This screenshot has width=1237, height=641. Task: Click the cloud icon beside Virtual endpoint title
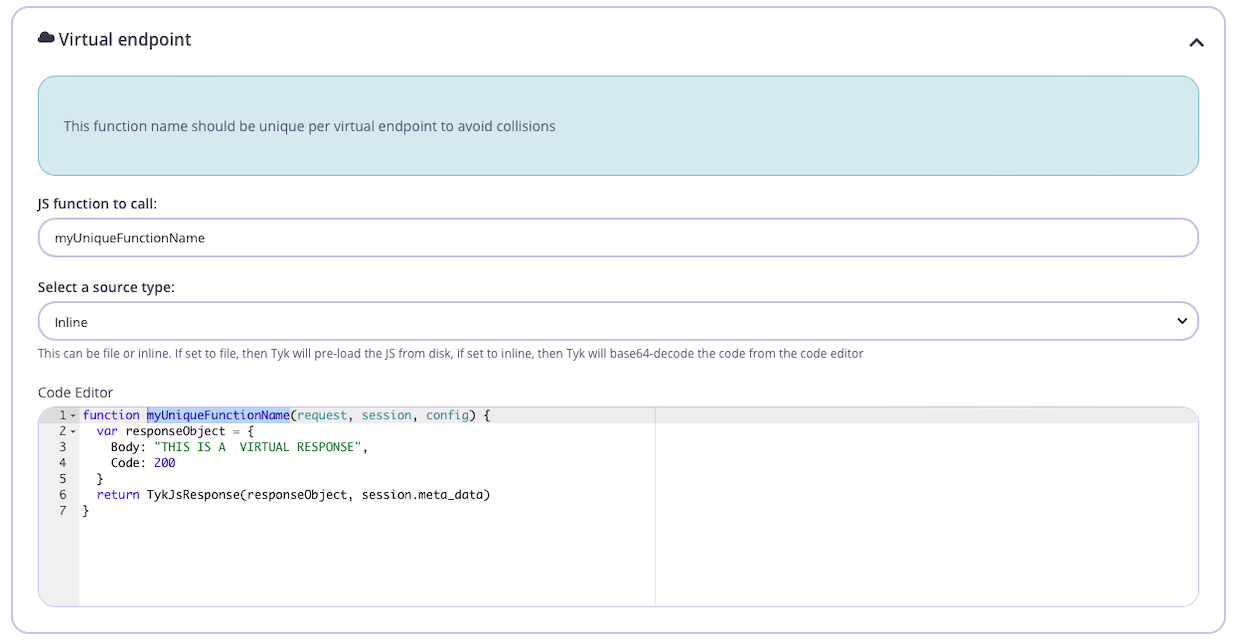(45, 38)
